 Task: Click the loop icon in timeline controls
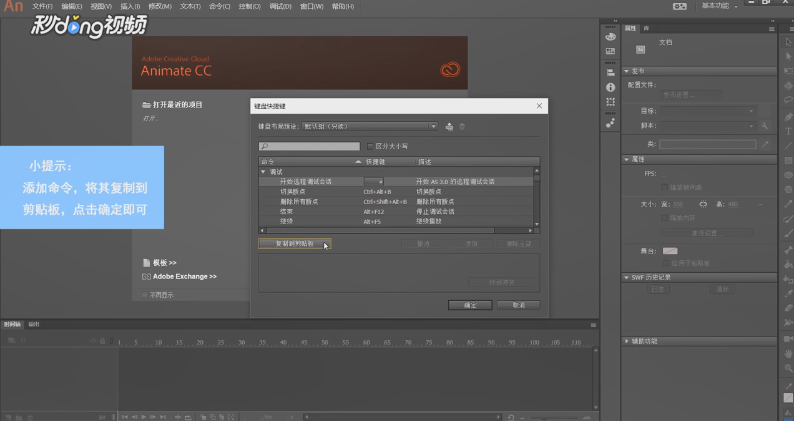tap(188, 417)
